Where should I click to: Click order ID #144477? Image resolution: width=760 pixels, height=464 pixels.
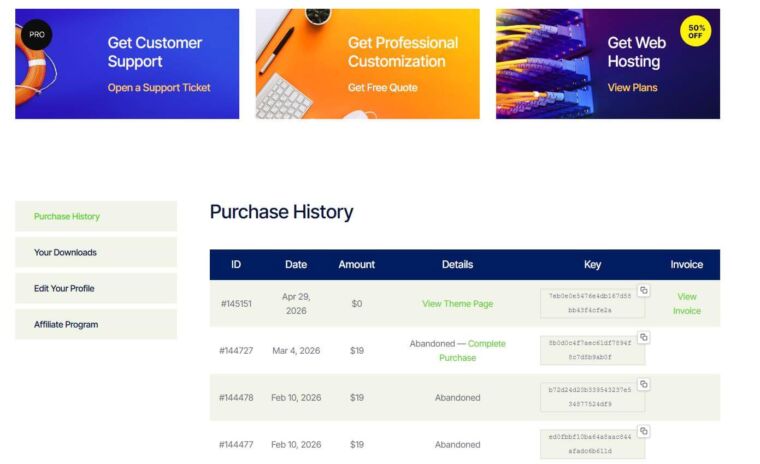(236, 445)
